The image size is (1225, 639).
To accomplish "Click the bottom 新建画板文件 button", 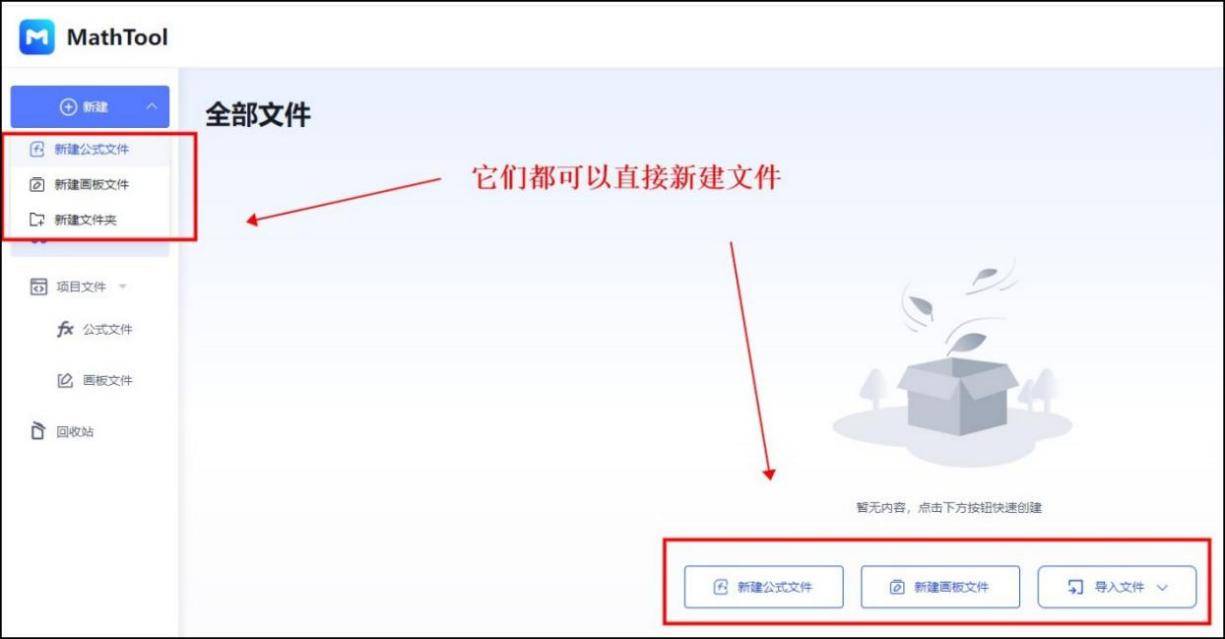I will click(940, 587).
